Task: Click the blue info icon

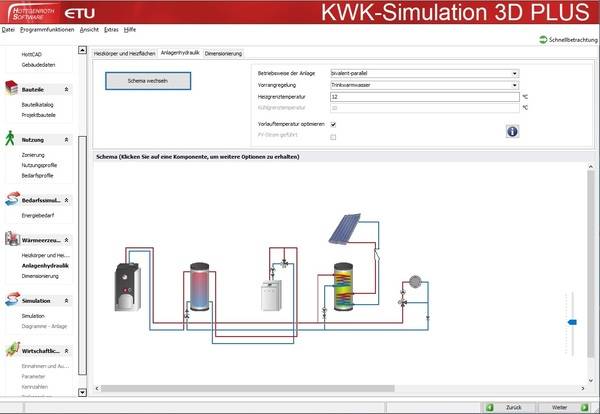Action: (511, 131)
